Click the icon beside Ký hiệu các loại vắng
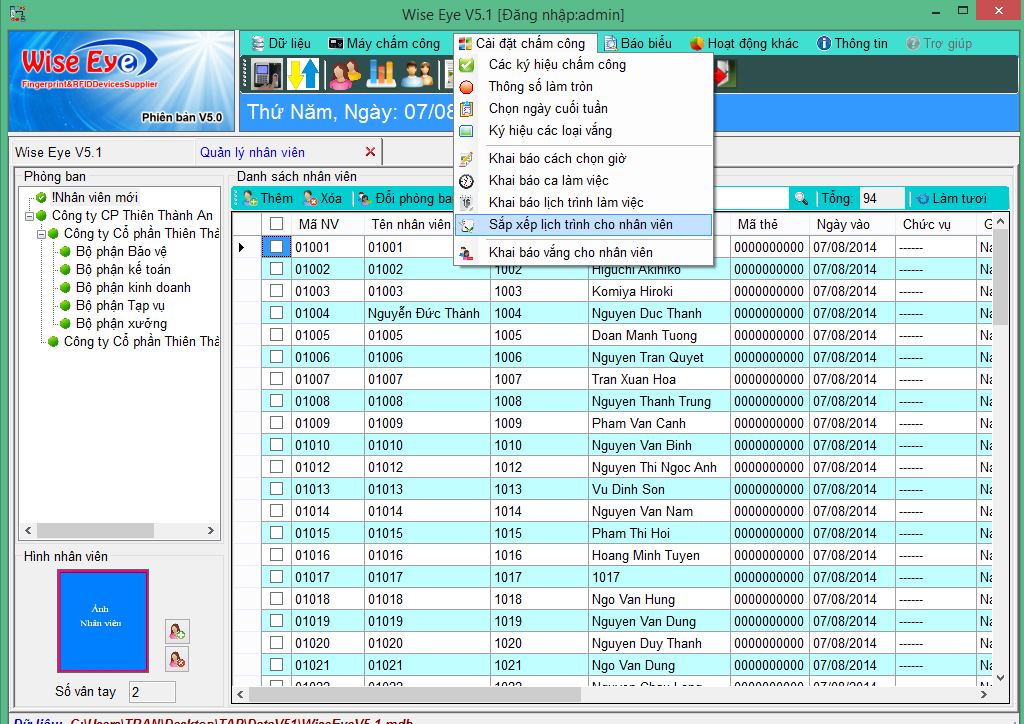Image resolution: width=1024 pixels, height=724 pixels. (466, 131)
